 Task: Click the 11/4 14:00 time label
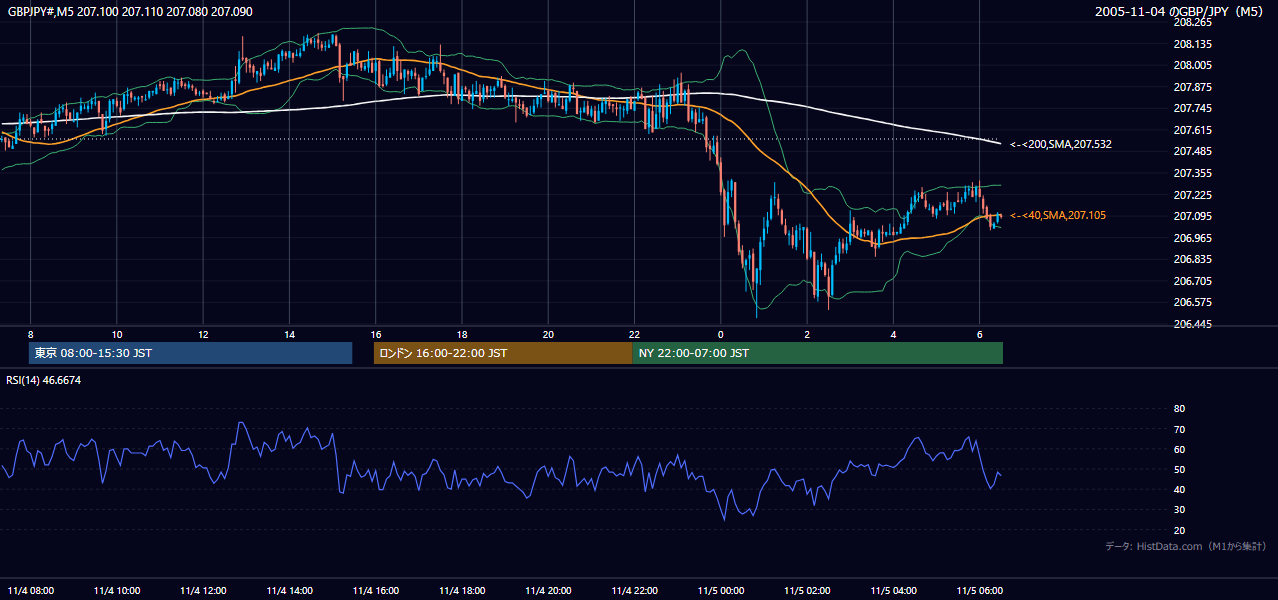(289, 590)
